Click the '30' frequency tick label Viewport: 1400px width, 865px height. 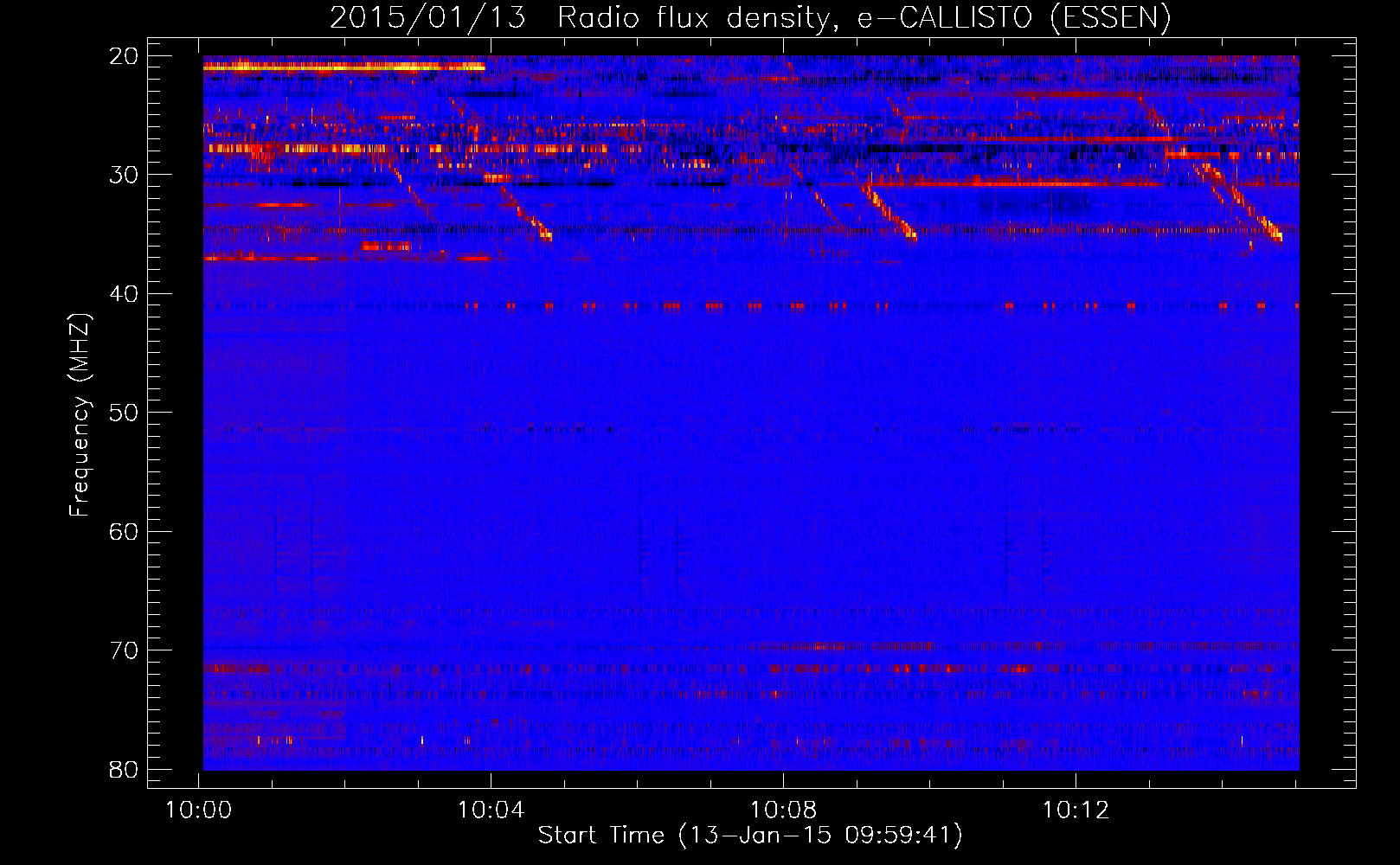coord(124,175)
